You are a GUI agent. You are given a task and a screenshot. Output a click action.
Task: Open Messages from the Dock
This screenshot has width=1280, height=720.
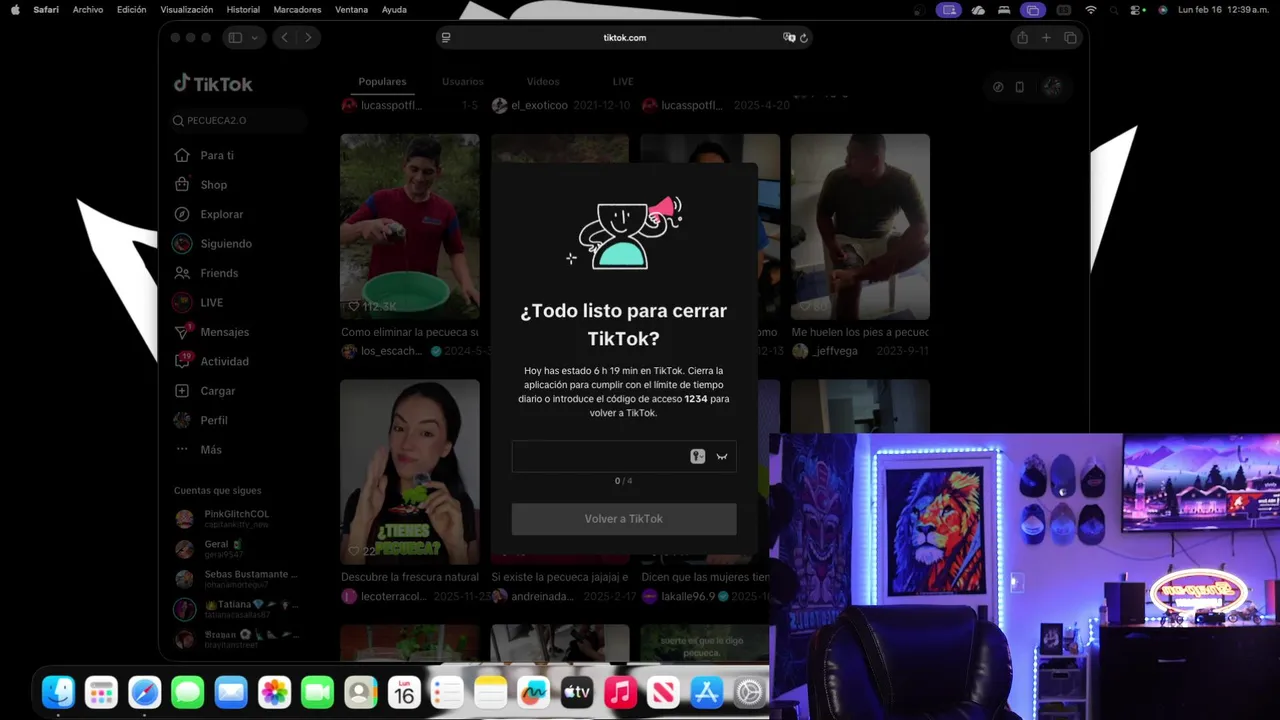click(x=187, y=692)
